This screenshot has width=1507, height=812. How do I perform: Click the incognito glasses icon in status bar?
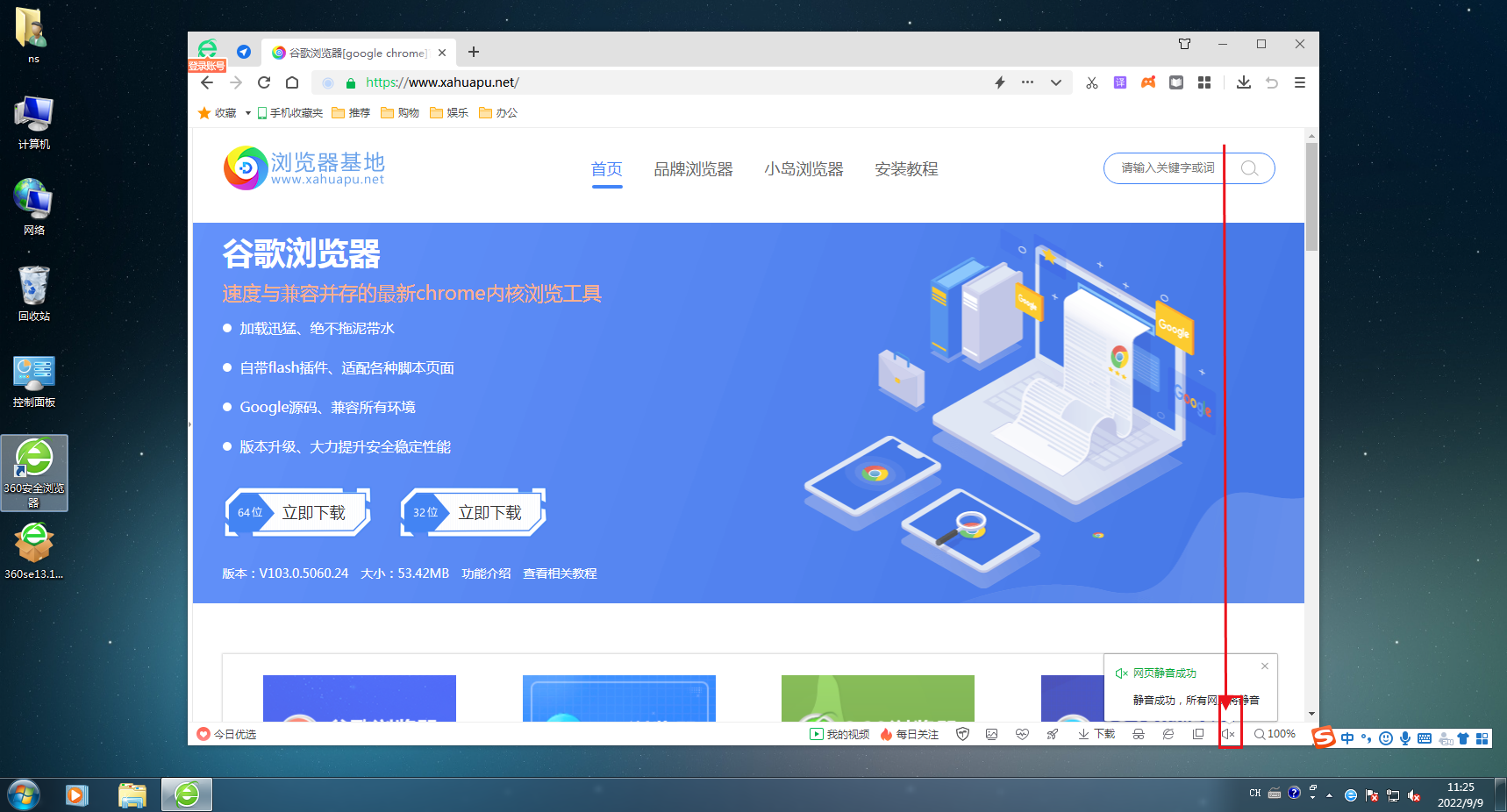[x=1139, y=735]
